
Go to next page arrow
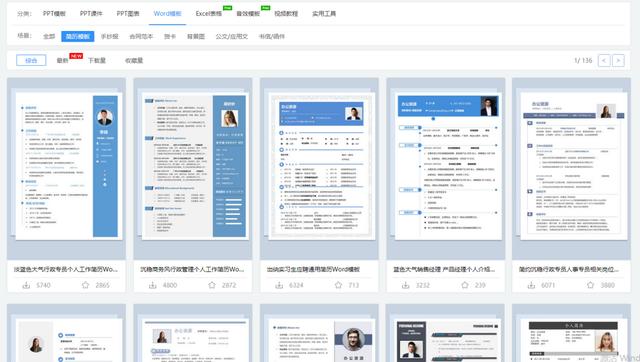point(618,60)
